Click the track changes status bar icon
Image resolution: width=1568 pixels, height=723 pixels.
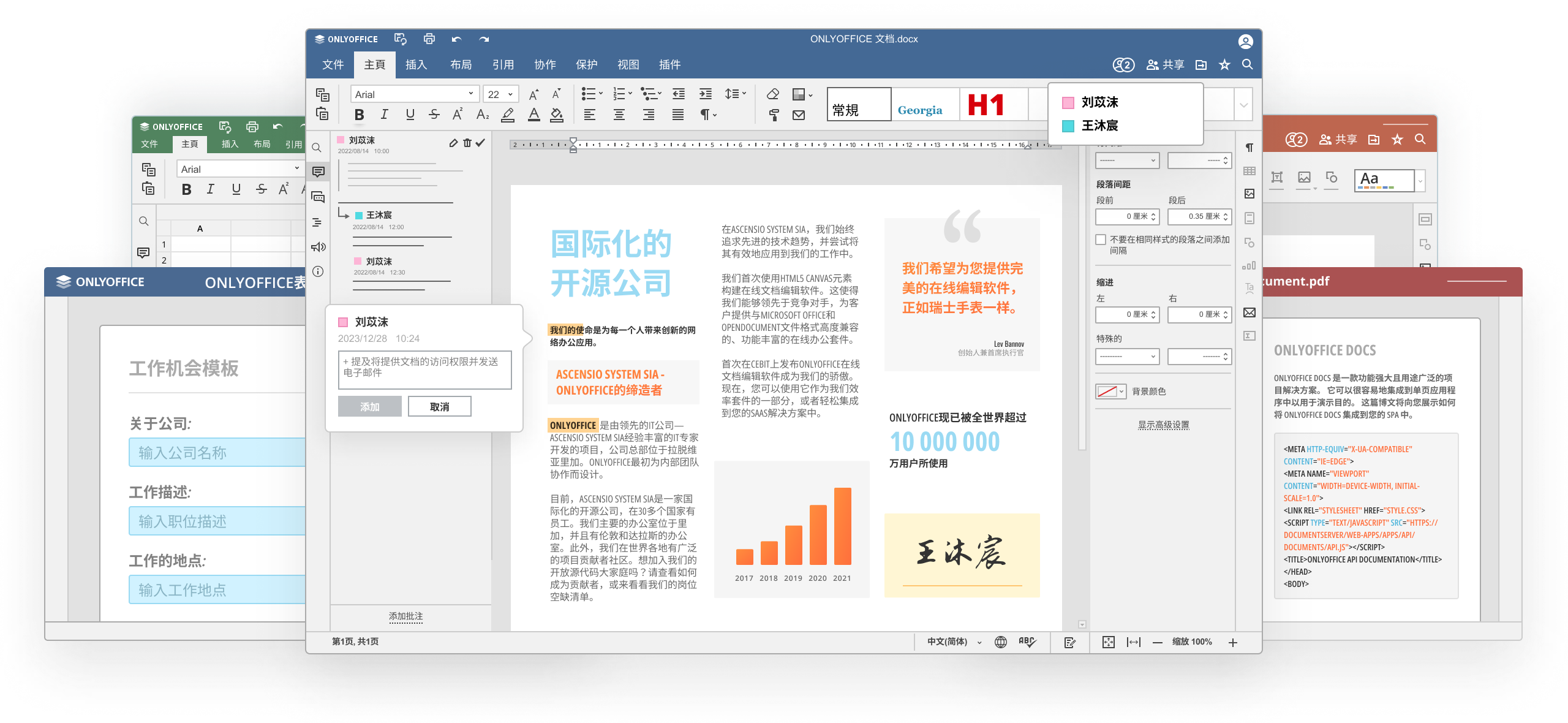pos(1070,642)
